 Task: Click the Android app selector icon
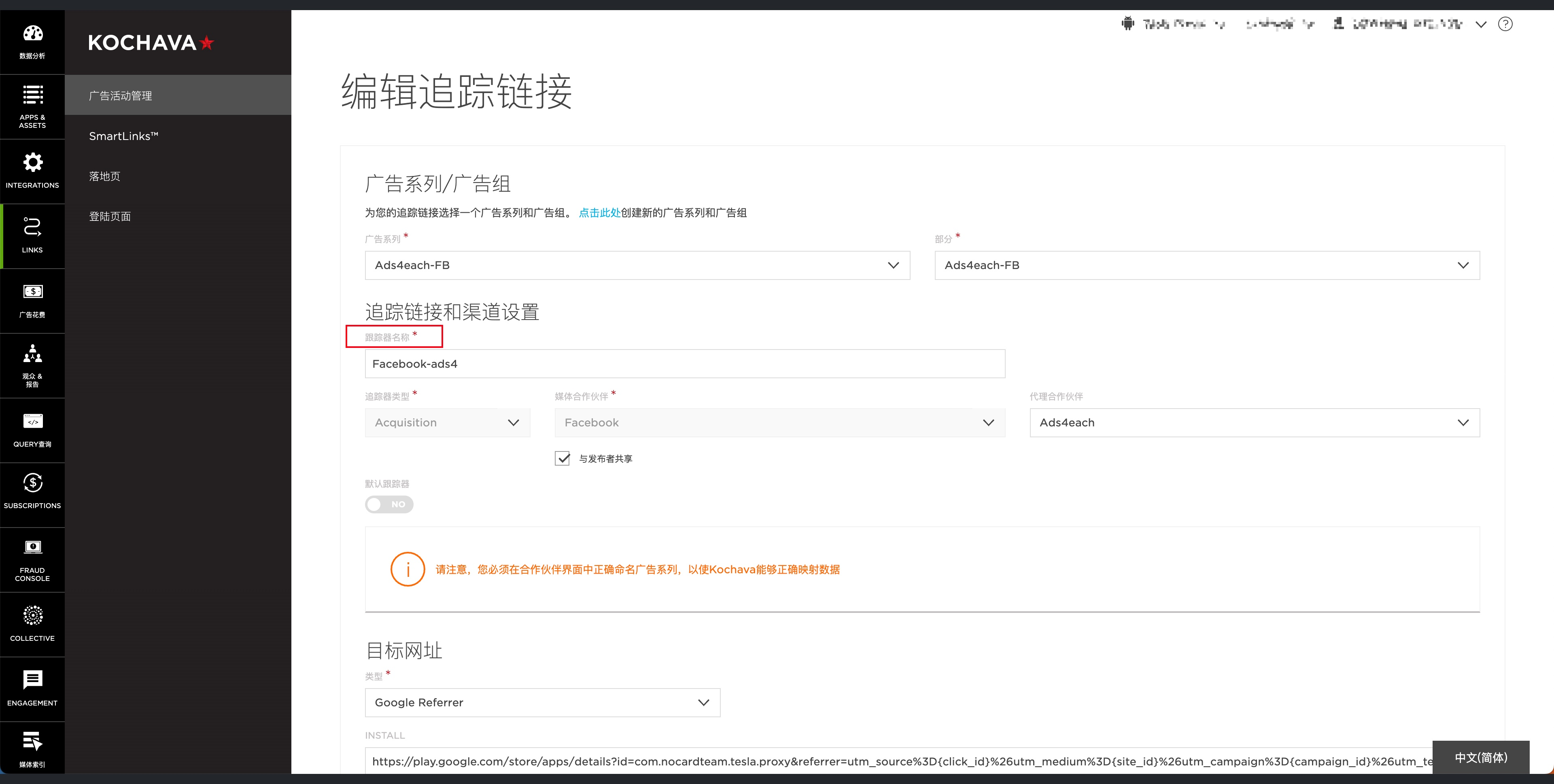click(x=1127, y=23)
